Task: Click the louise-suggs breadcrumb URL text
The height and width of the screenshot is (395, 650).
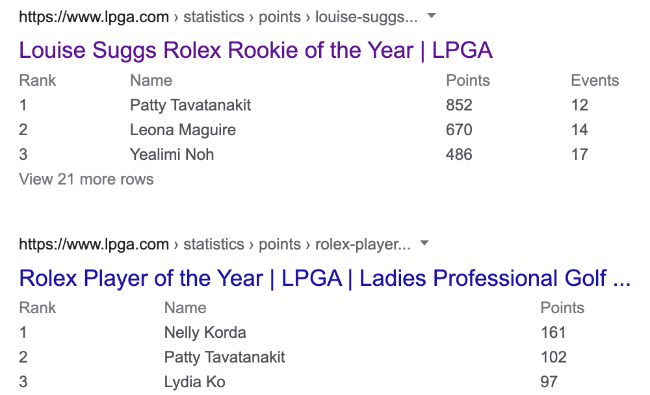Action: click(x=218, y=17)
